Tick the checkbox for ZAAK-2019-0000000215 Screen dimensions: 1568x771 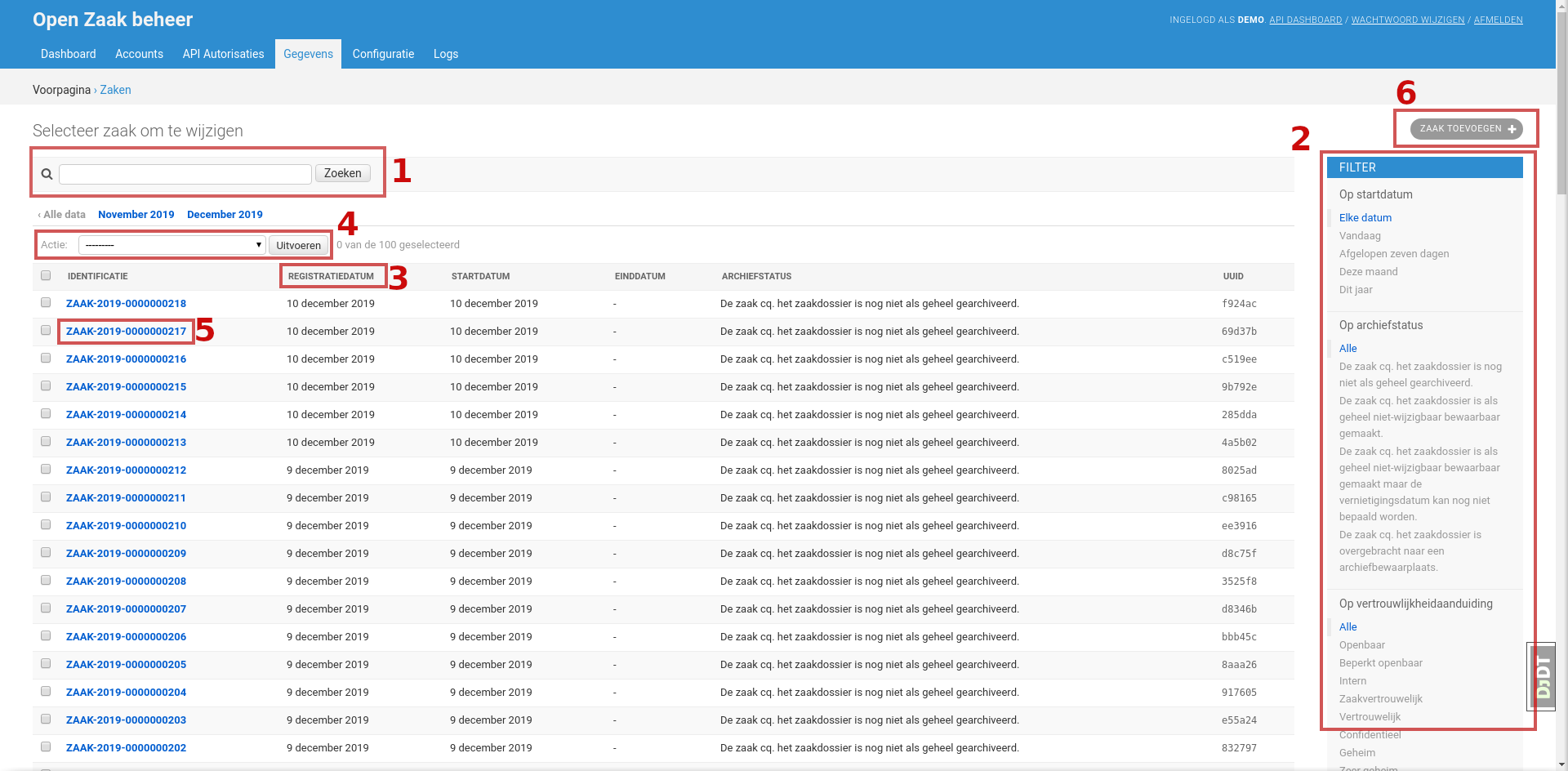46,385
